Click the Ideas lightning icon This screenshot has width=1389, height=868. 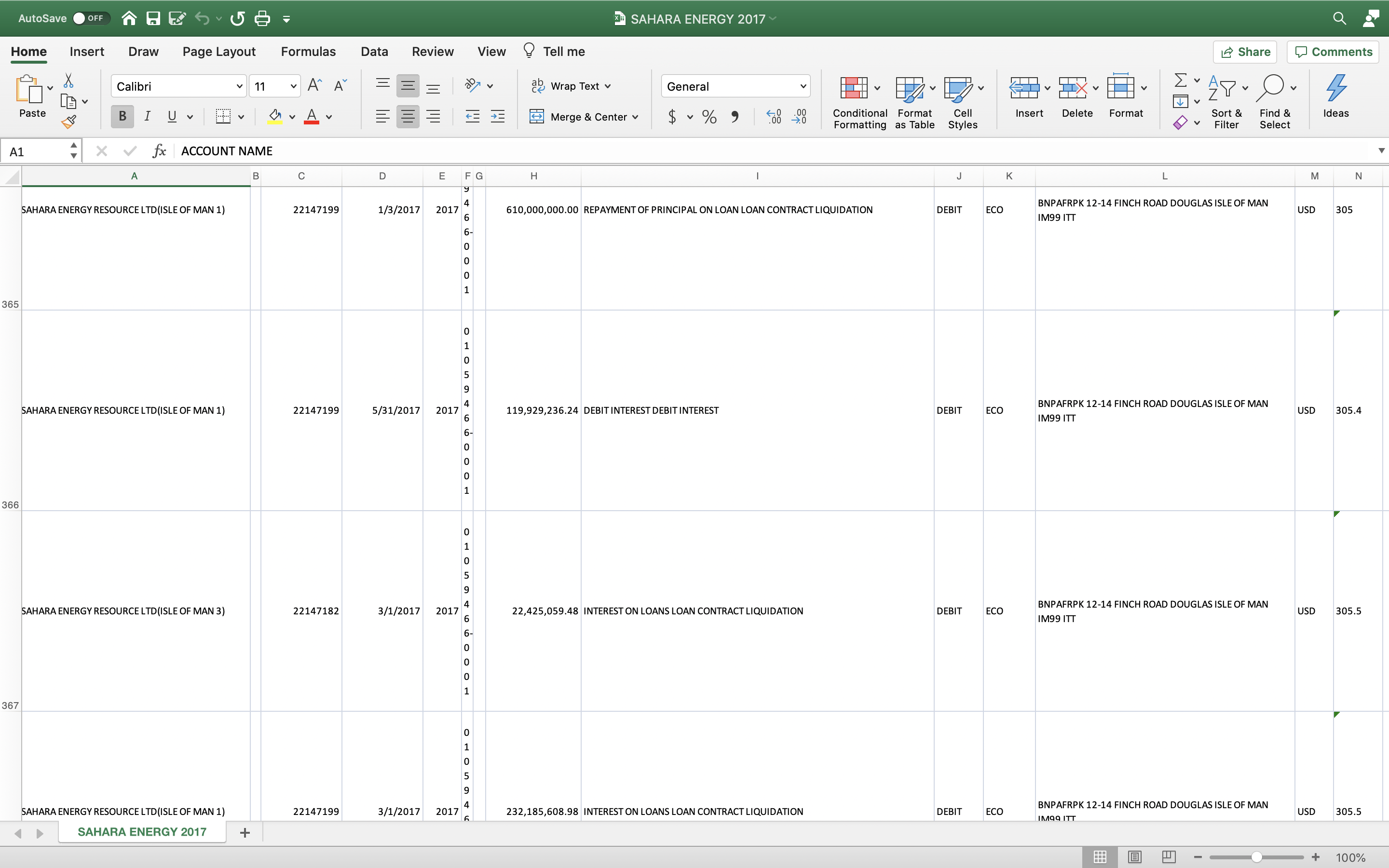(1335, 88)
